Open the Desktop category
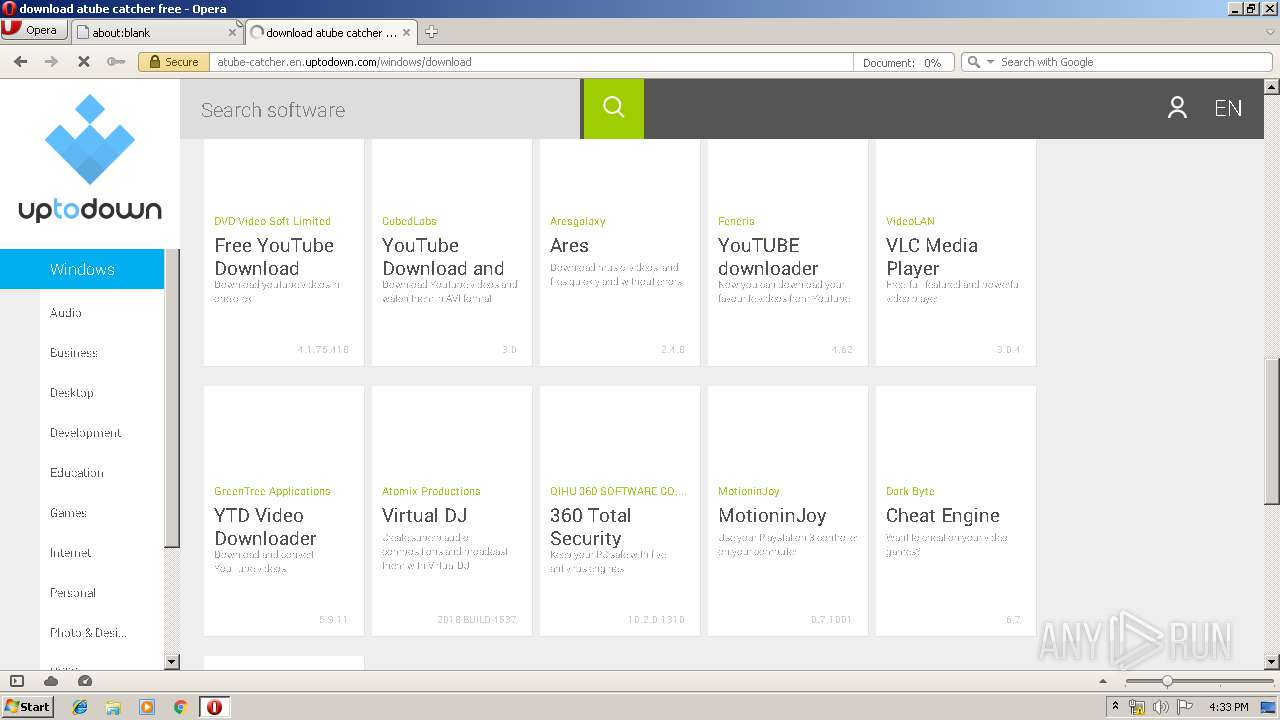Image resolution: width=1280 pixels, height=720 pixels. (72, 393)
